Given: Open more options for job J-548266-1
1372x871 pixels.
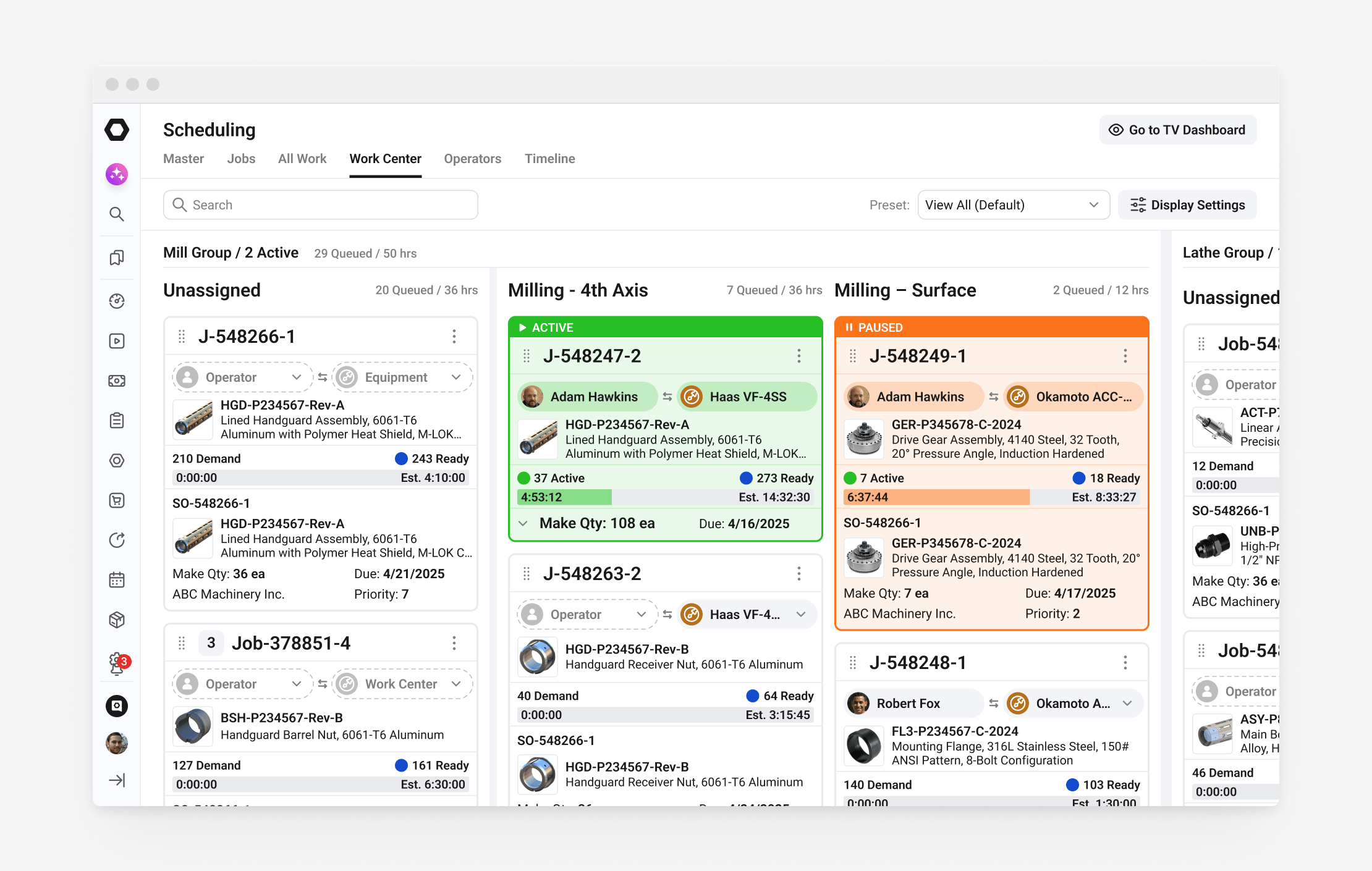Looking at the screenshot, I should 454,336.
